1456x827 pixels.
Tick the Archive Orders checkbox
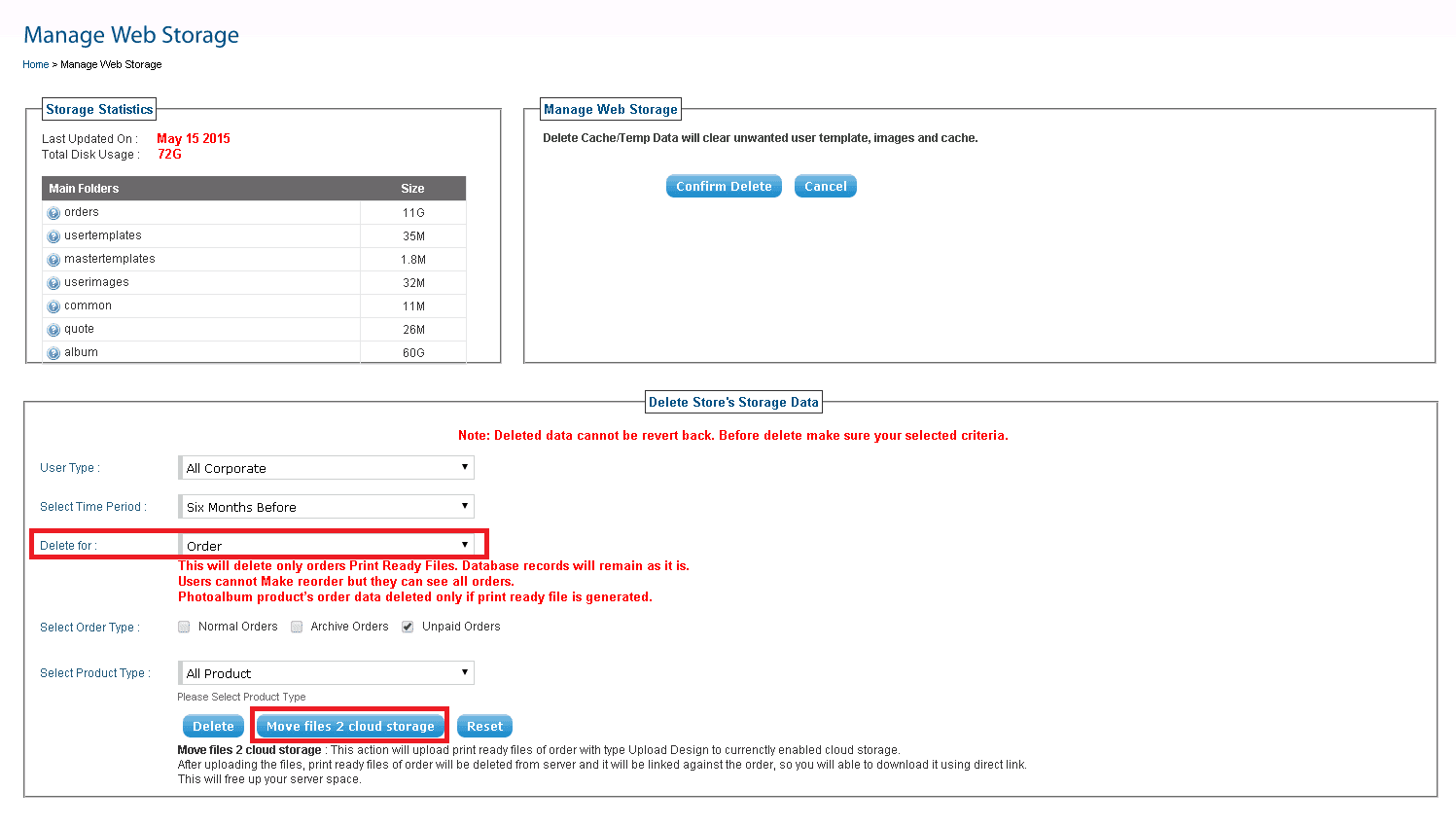297,628
